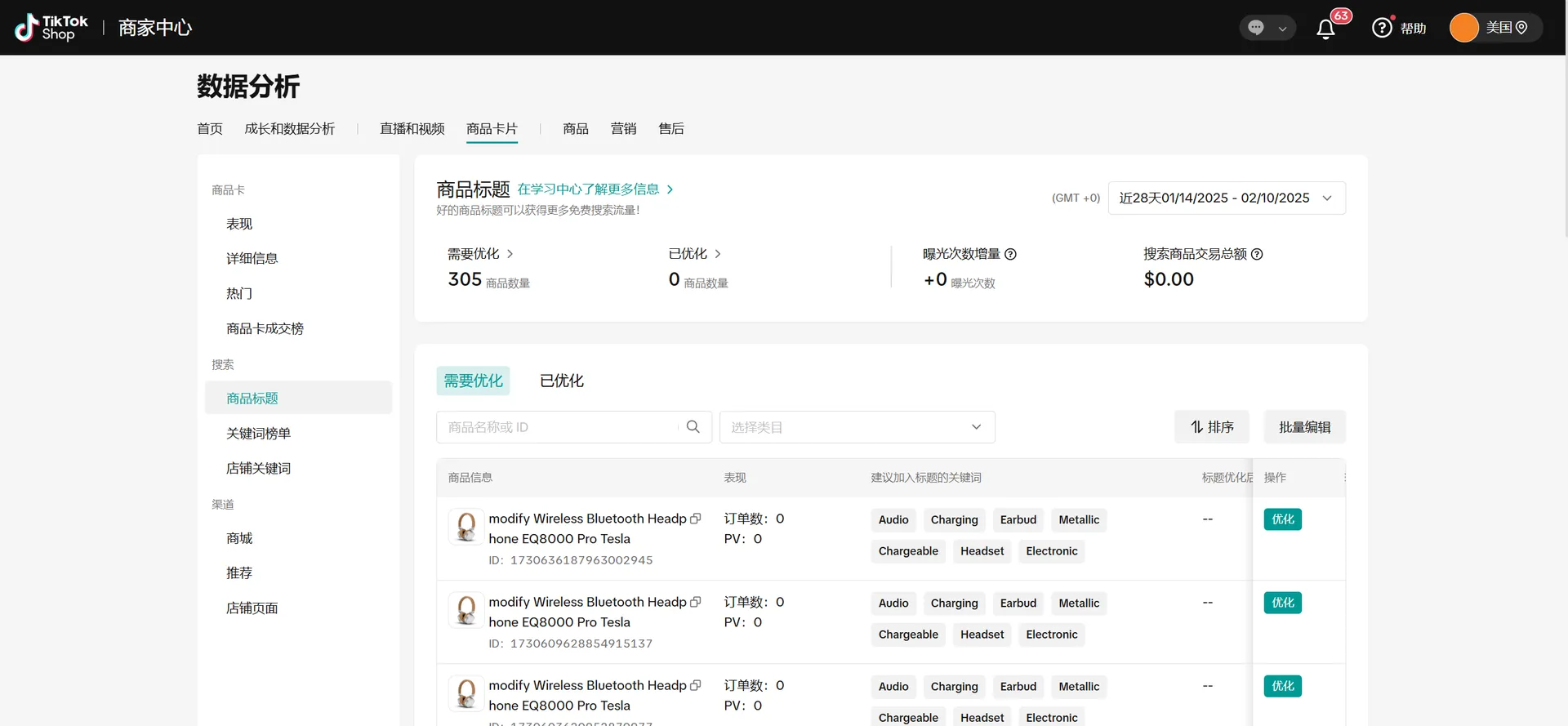Open the chat message bubble icon
This screenshot has width=1568, height=726.
click(x=1256, y=28)
